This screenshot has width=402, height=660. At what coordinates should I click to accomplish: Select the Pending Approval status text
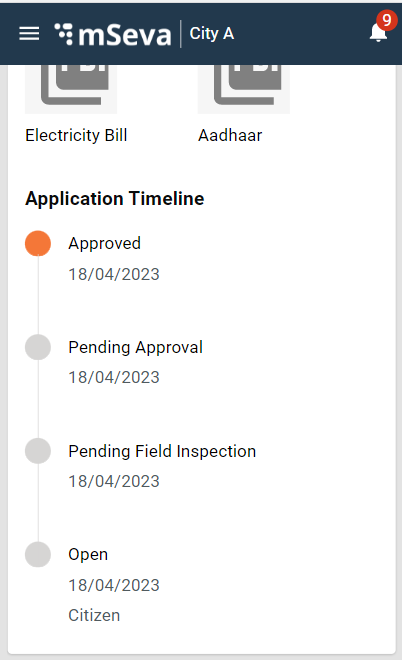click(x=136, y=348)
